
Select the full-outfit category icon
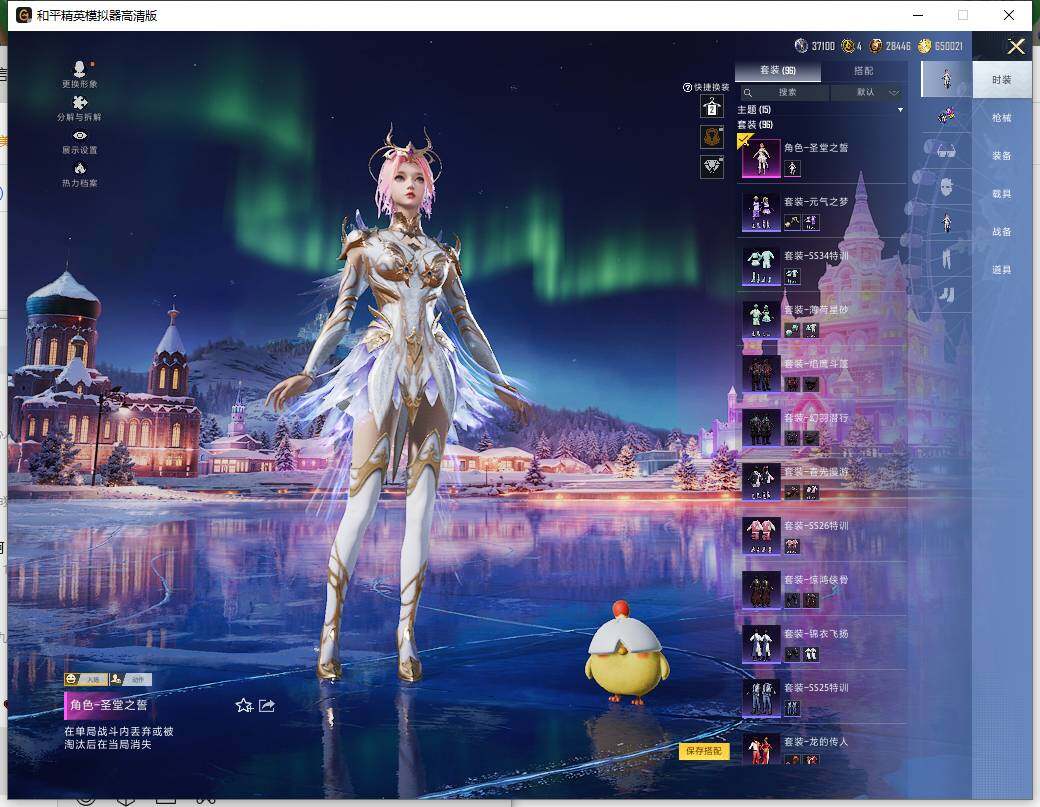[946, 80]
